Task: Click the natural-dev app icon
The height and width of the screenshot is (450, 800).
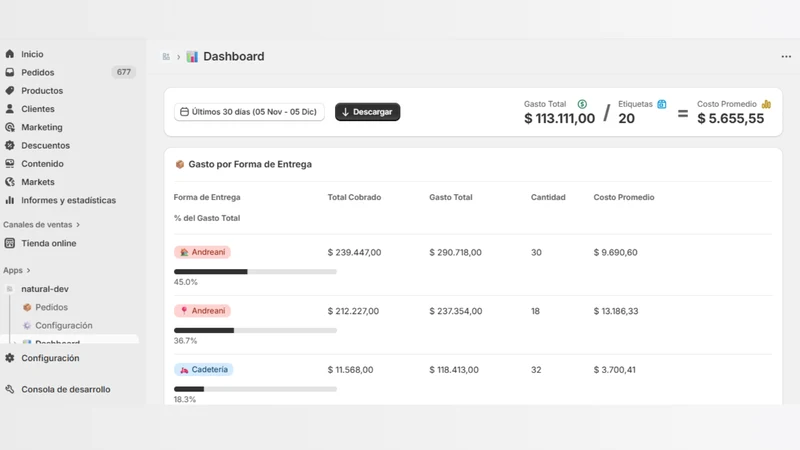Action: pyautogui.click(x=10, y=289)
